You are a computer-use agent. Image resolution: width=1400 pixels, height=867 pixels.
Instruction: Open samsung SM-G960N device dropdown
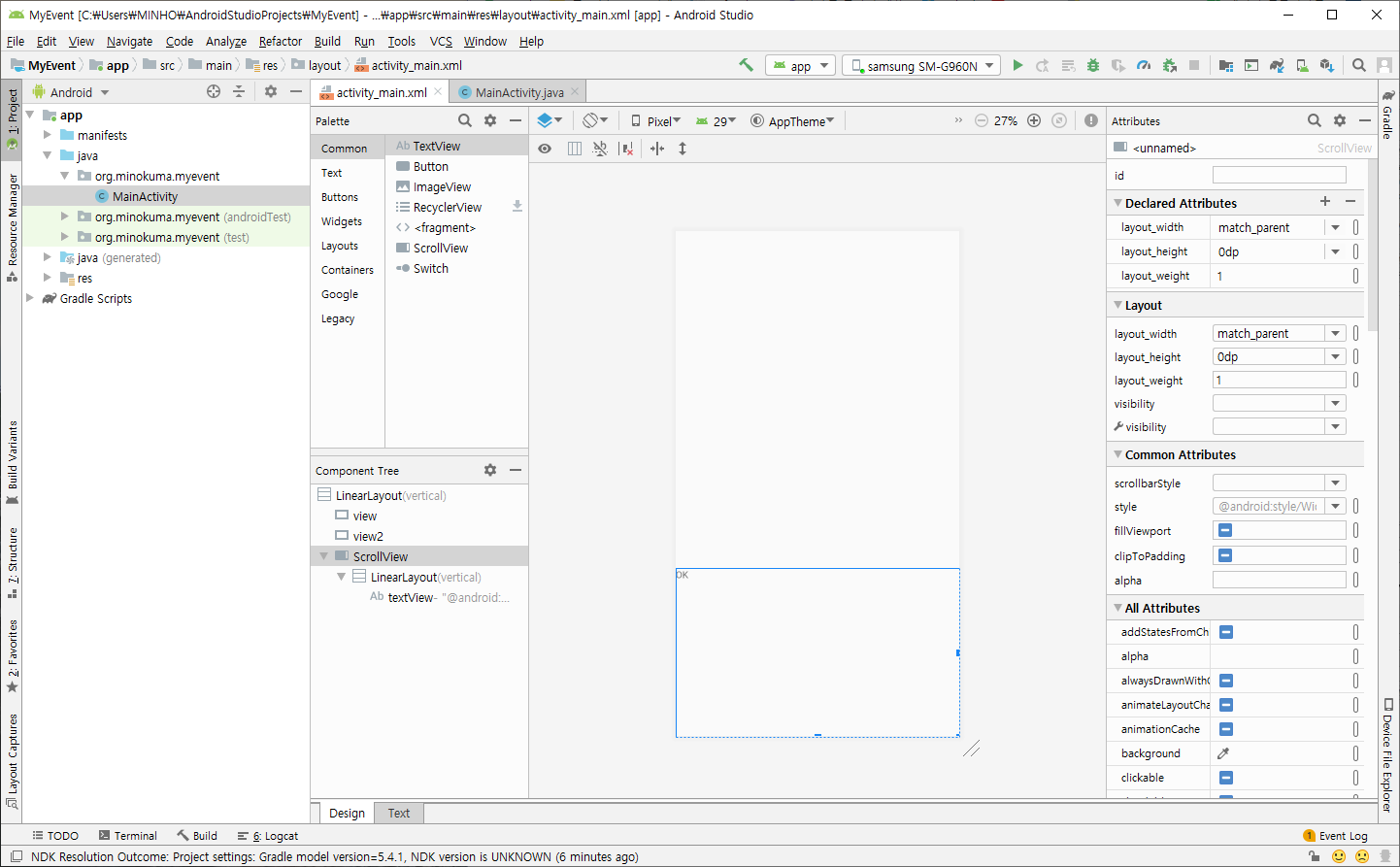tap(921, 65)
